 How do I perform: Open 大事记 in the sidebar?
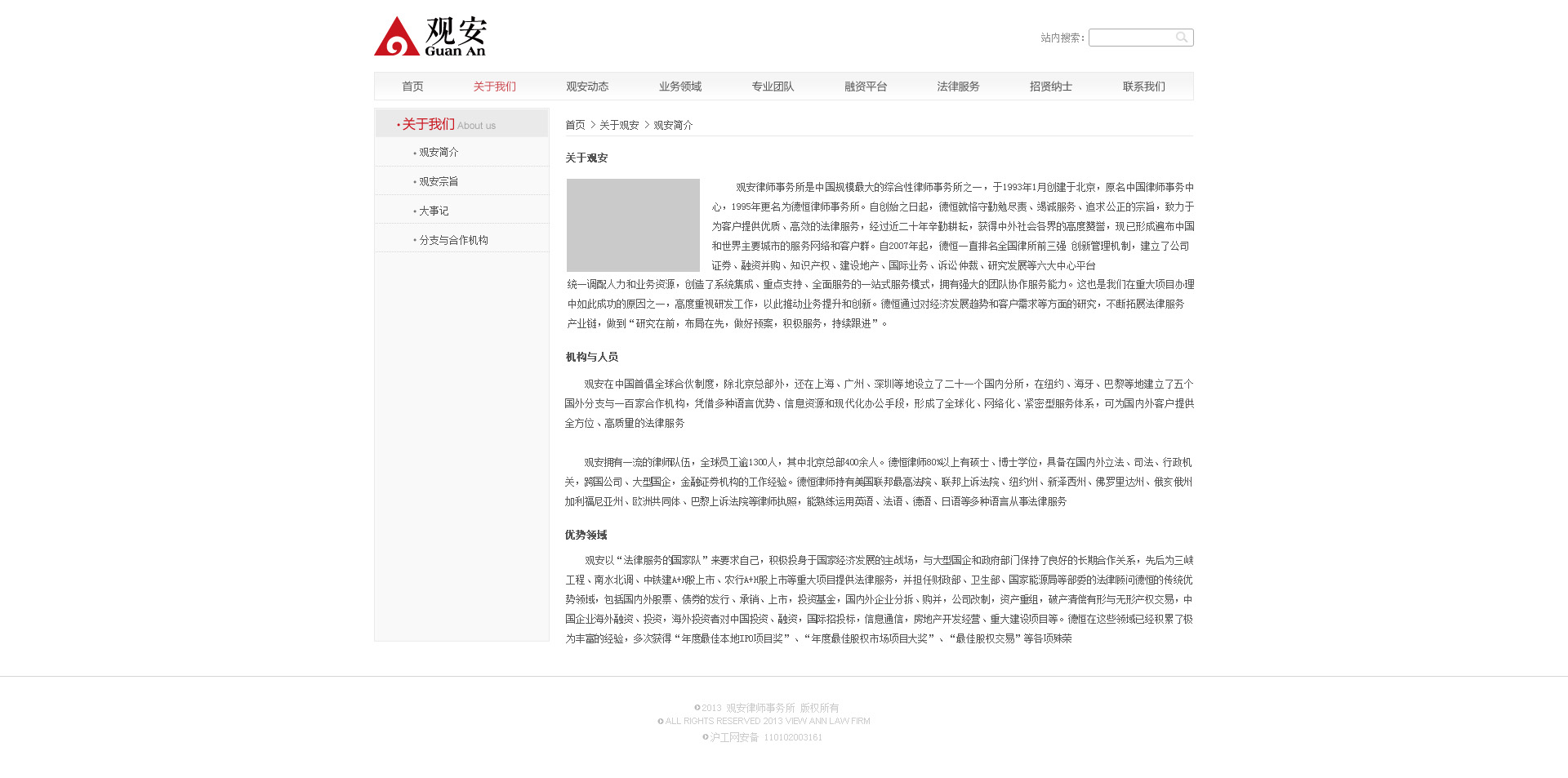pyautogui.click(x=434, y=211)
